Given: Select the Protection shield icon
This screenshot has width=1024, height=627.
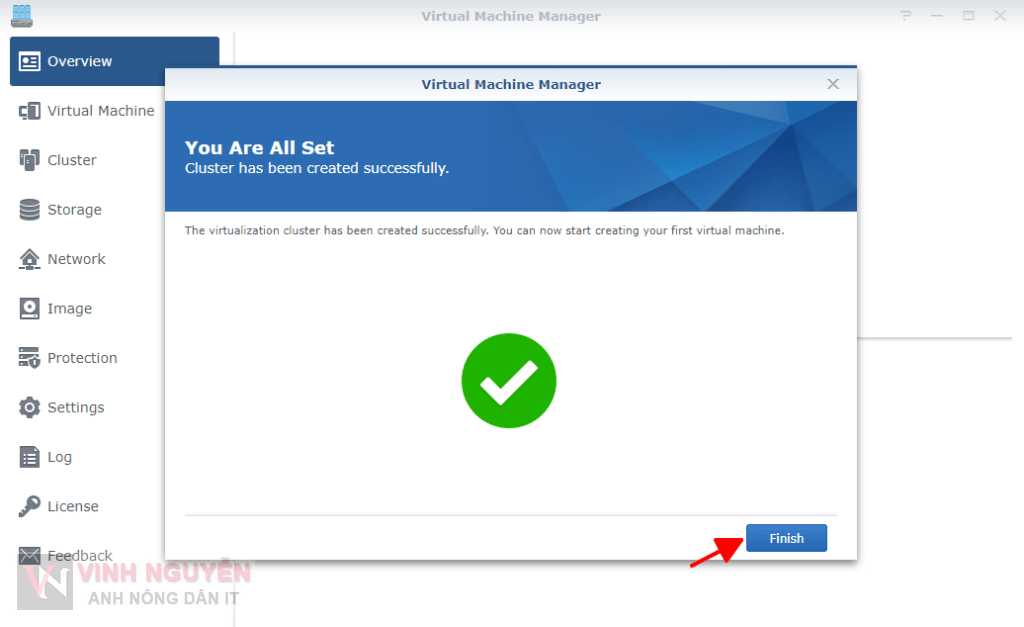Looking at the screenshot, I should tap(30, 358).
